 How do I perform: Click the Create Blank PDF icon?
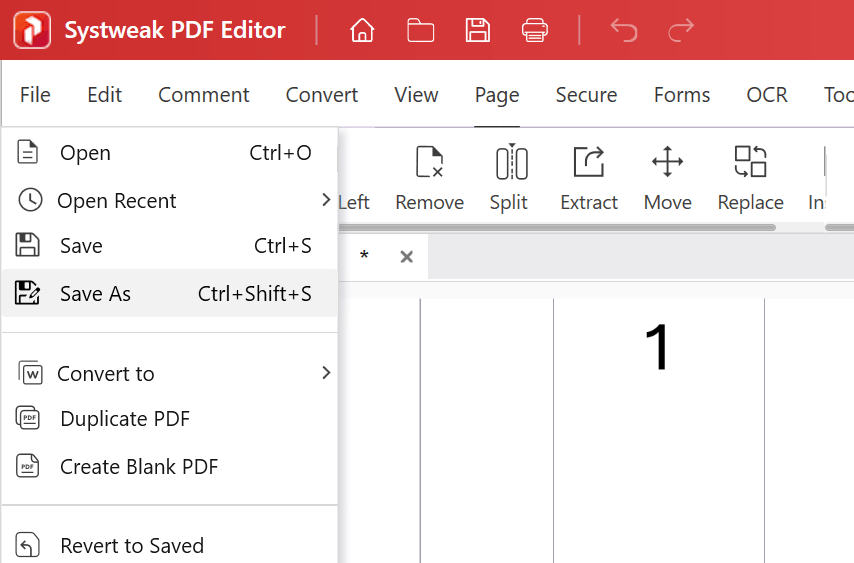coord(28,466)
